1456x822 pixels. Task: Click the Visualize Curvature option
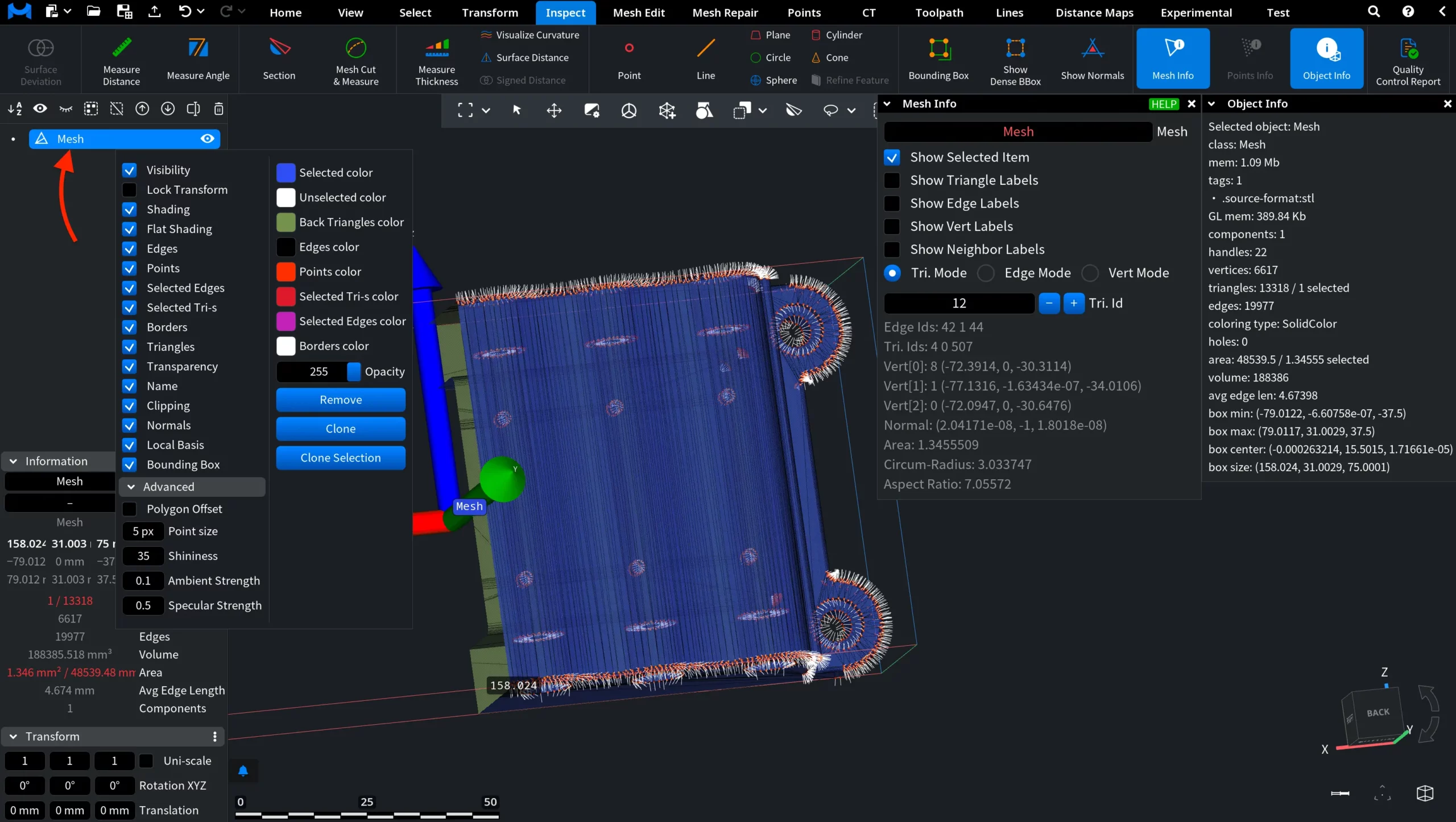(x=530, y=35)
